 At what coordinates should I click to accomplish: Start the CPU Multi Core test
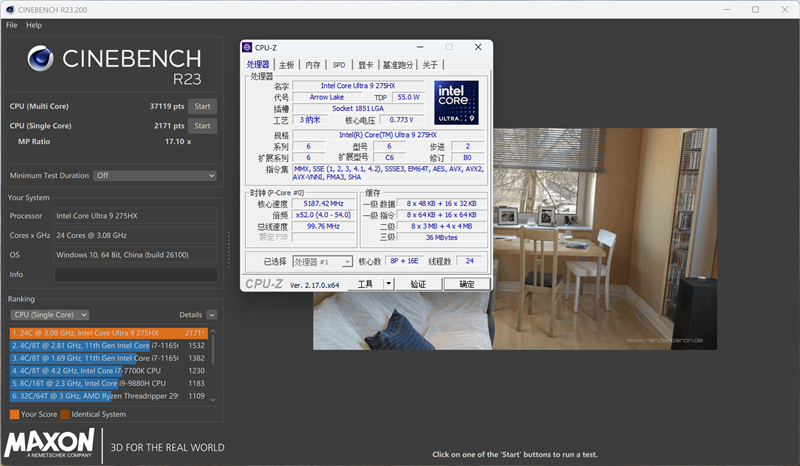coord(202,107)
